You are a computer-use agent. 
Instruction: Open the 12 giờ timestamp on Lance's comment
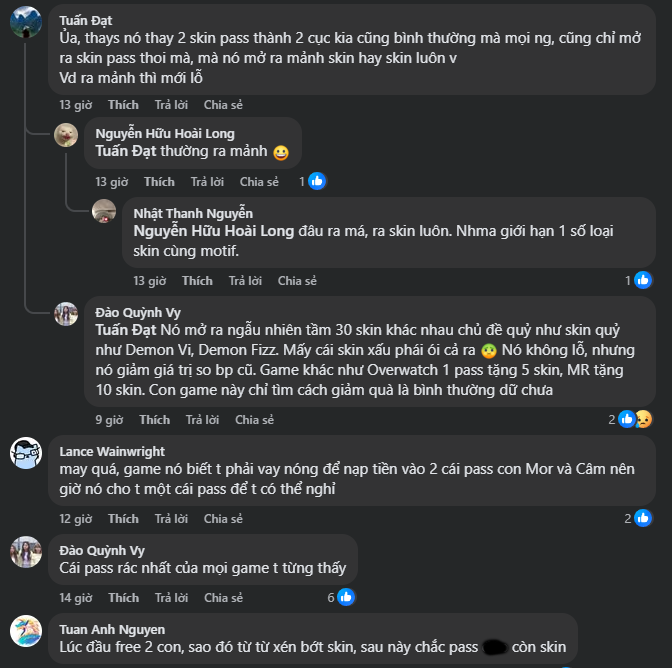click(x=75, y=519)
